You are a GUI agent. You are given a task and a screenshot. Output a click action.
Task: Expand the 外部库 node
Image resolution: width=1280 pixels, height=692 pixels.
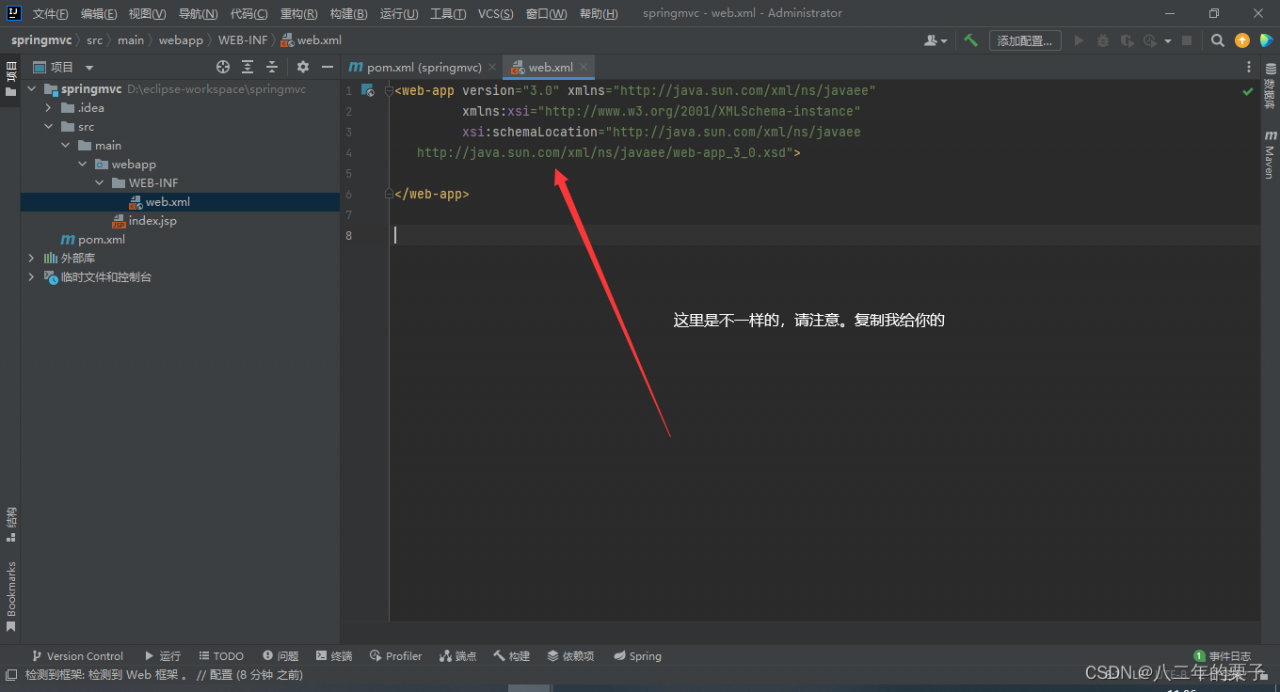[31, 258]
